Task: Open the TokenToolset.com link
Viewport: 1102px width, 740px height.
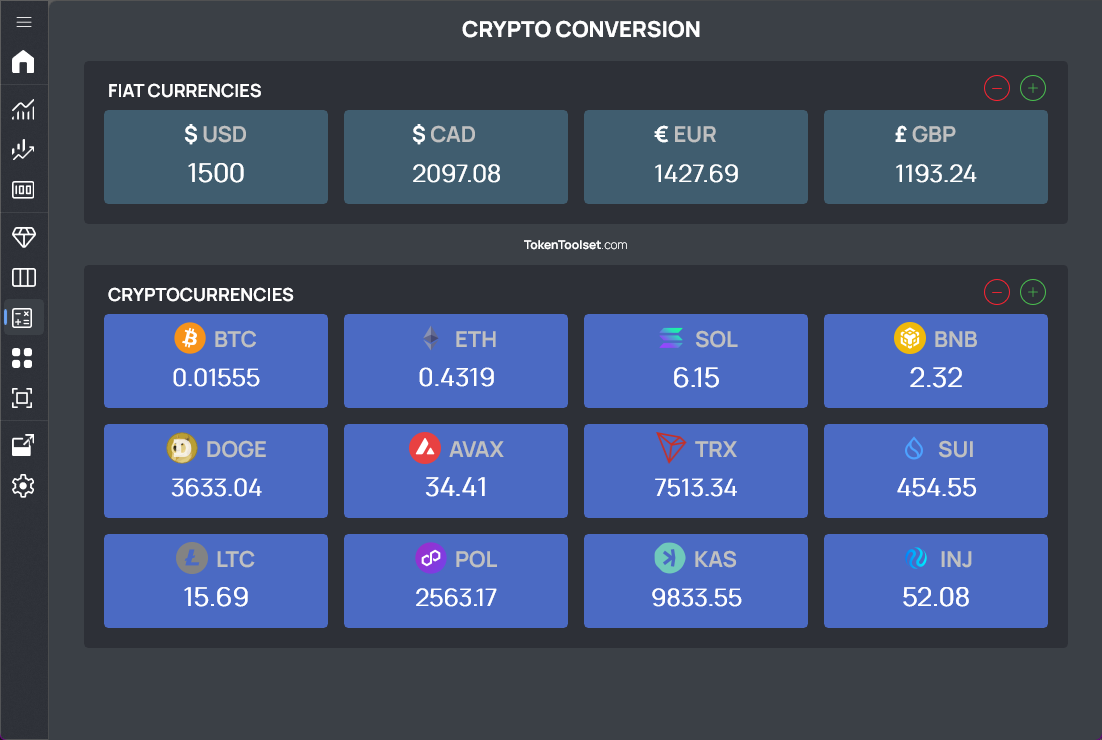Action: click(576, 245)
